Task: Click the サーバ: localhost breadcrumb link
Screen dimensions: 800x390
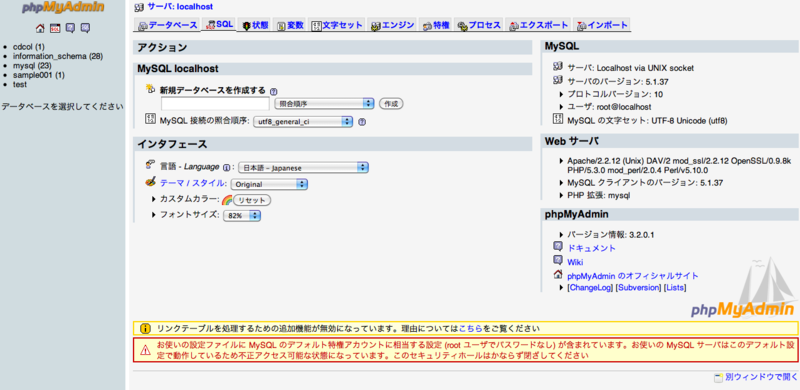Action: (180, 7)
